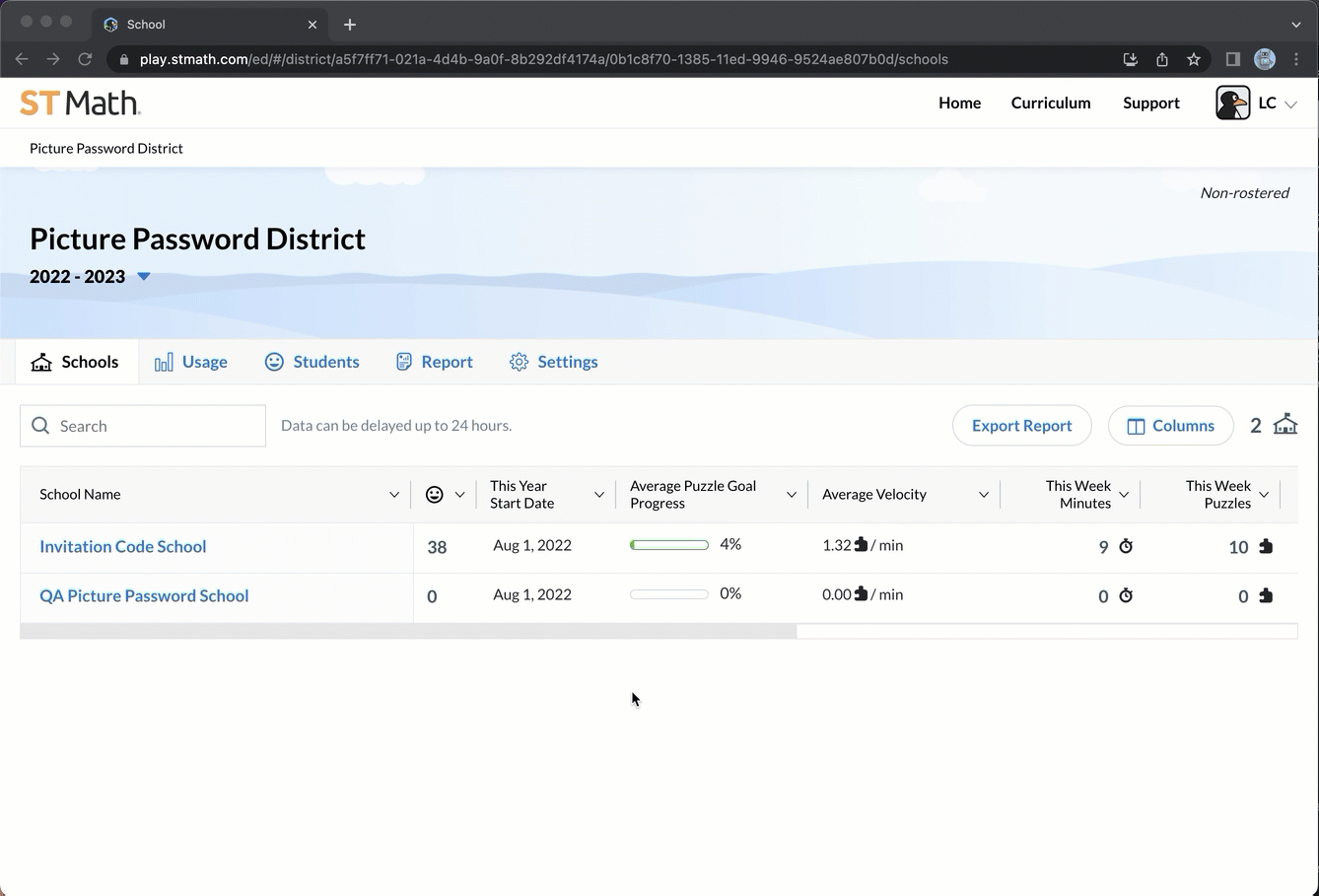
Task: Open Support in top navigation
Action: [1151, 103]
